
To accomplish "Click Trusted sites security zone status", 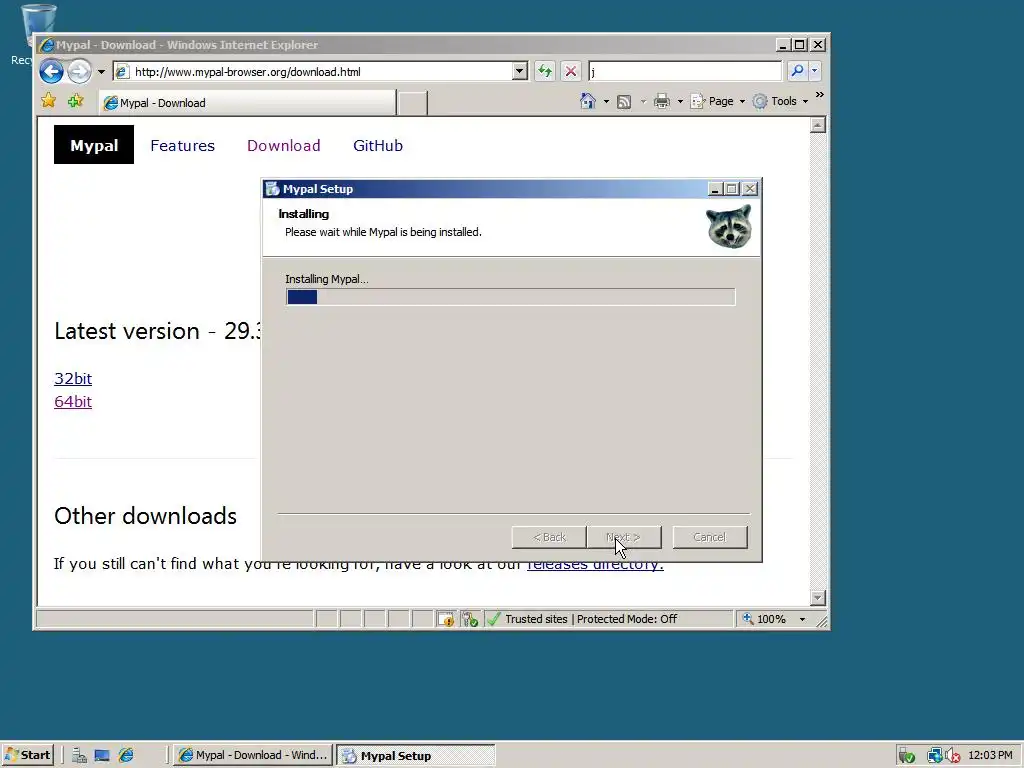I will 591,619.
